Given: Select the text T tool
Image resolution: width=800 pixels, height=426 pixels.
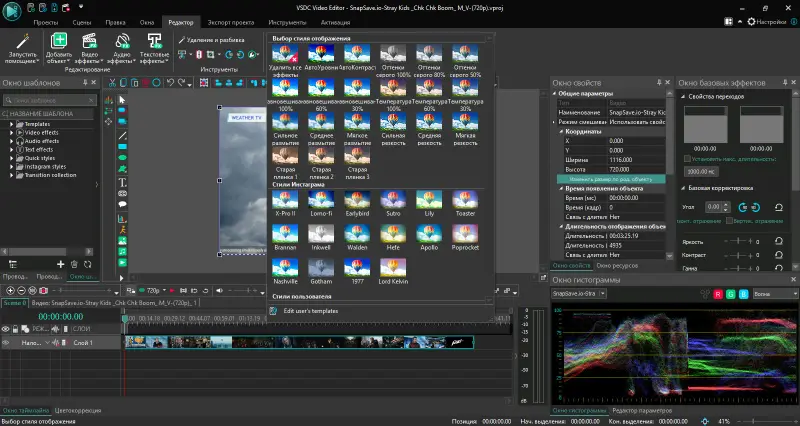Looking at the screenshot, I should [122, 182].
